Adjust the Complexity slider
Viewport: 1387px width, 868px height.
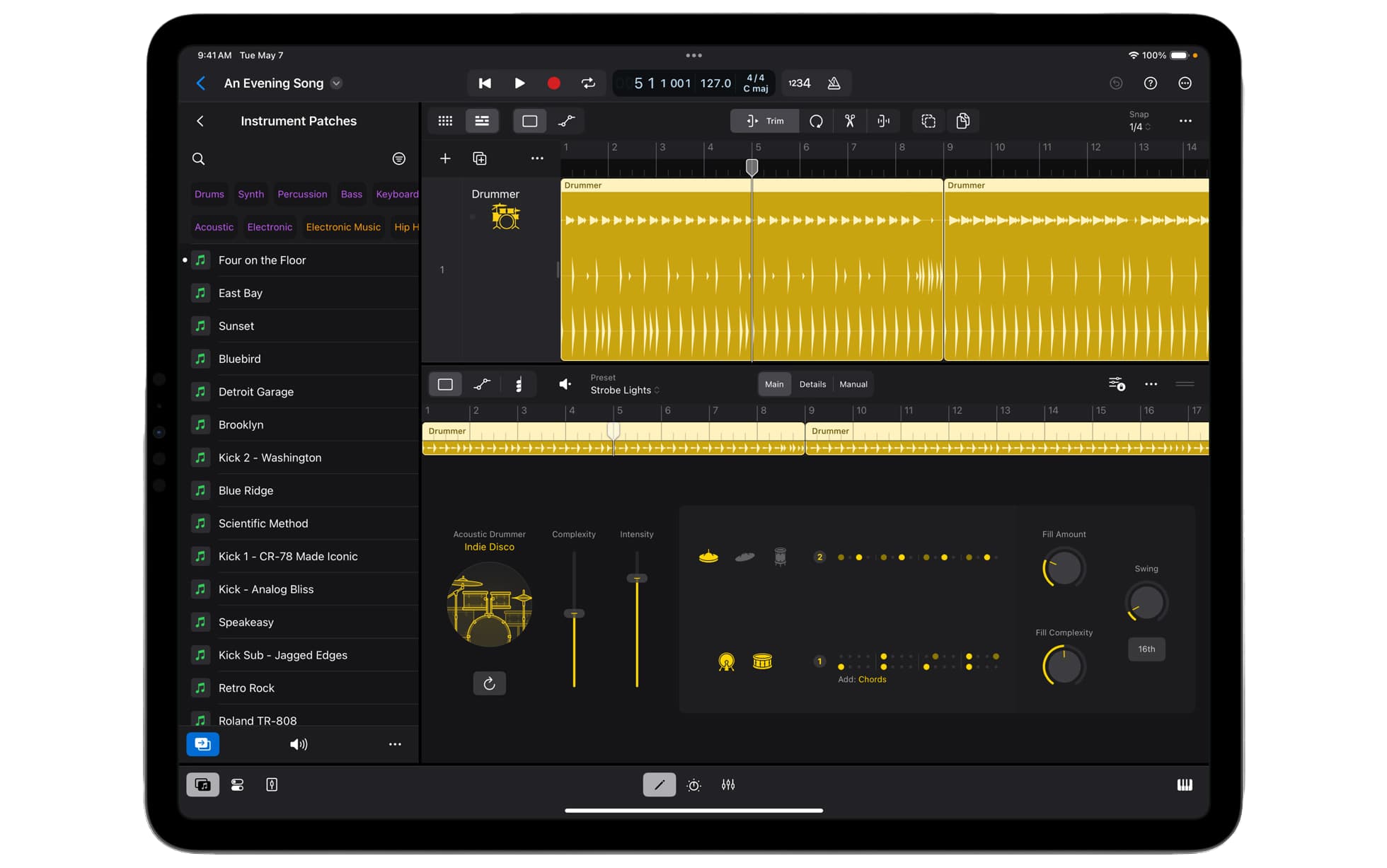574,613
